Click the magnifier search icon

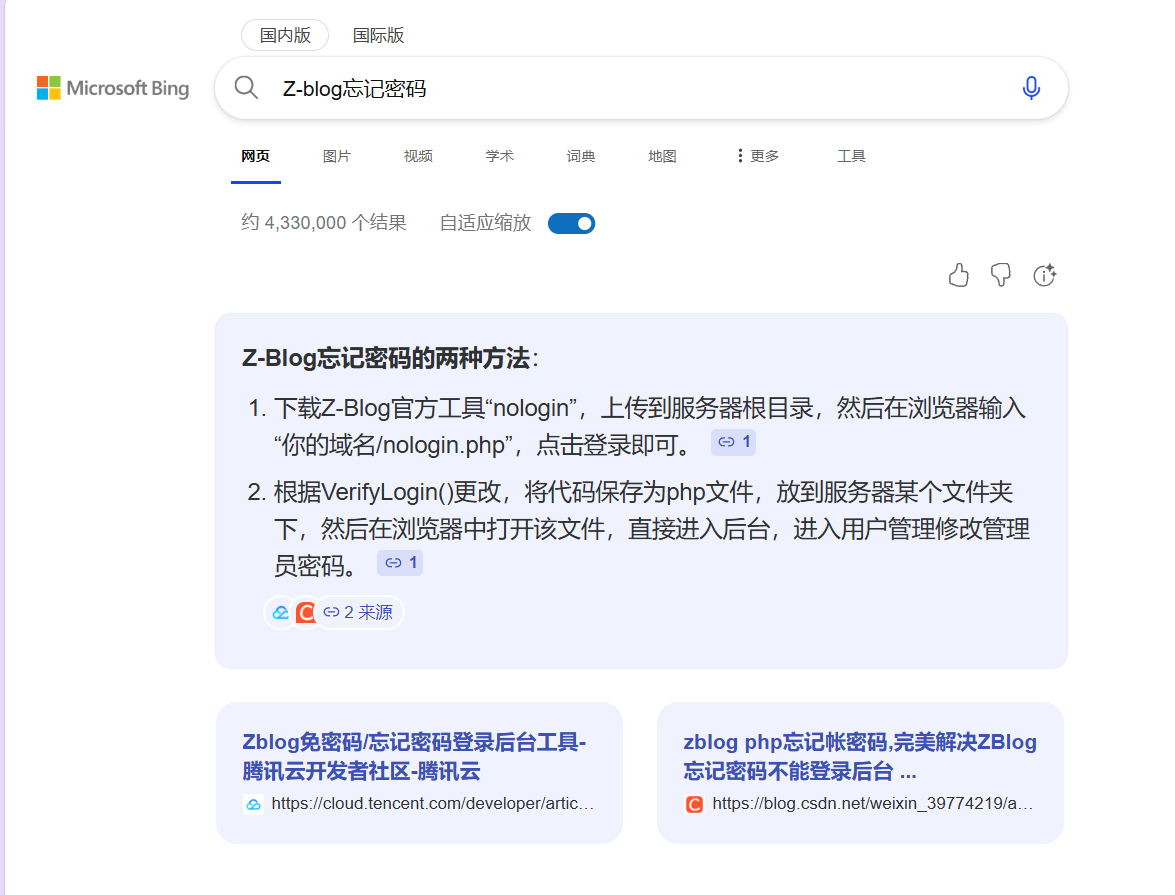[246, 88]
